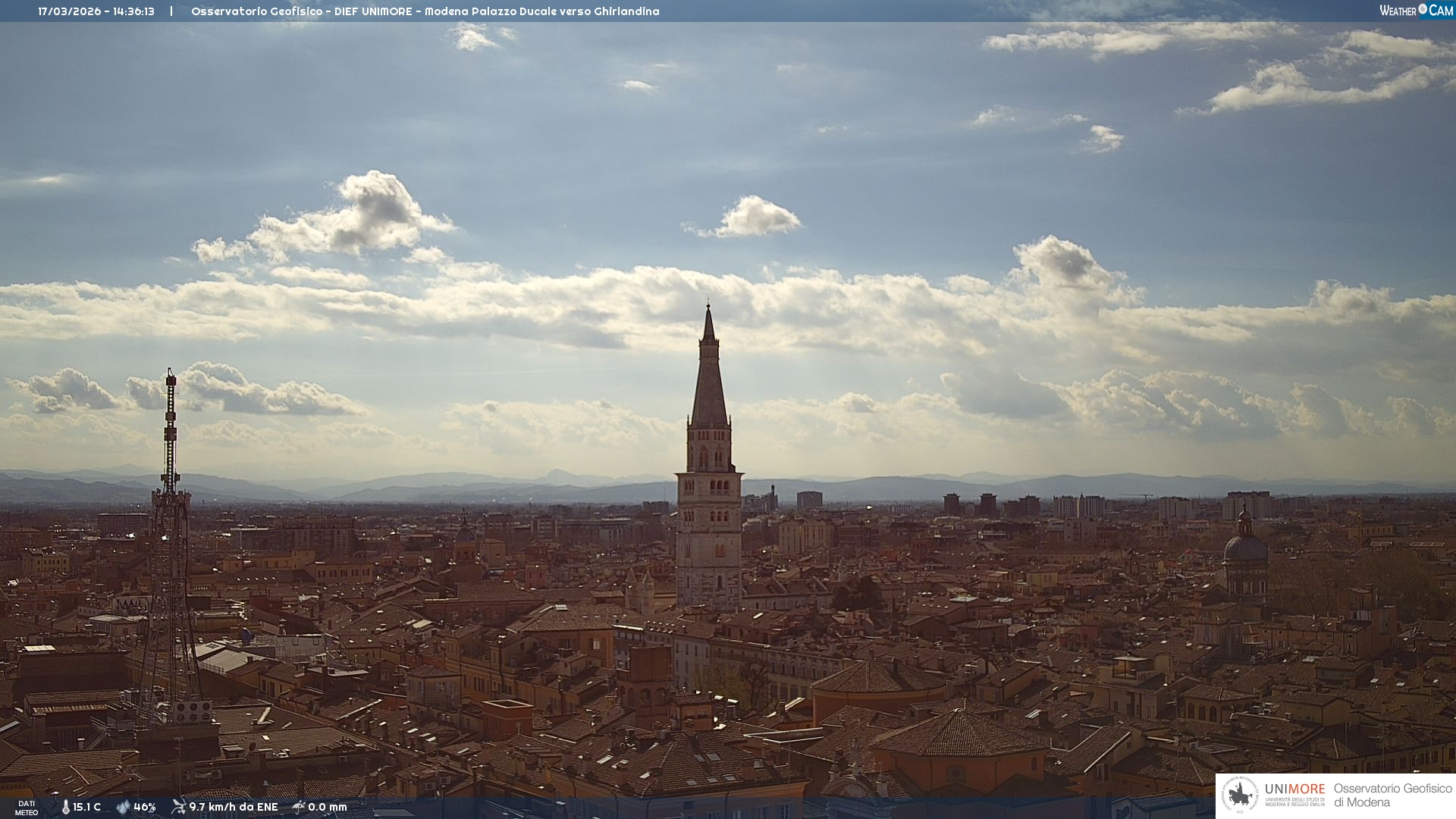This screenshot has height=819, width=1456.
Task: Click the 9.7 km/h da ENE wind reading
Action: pyautogui.click(x=233, y=807)
